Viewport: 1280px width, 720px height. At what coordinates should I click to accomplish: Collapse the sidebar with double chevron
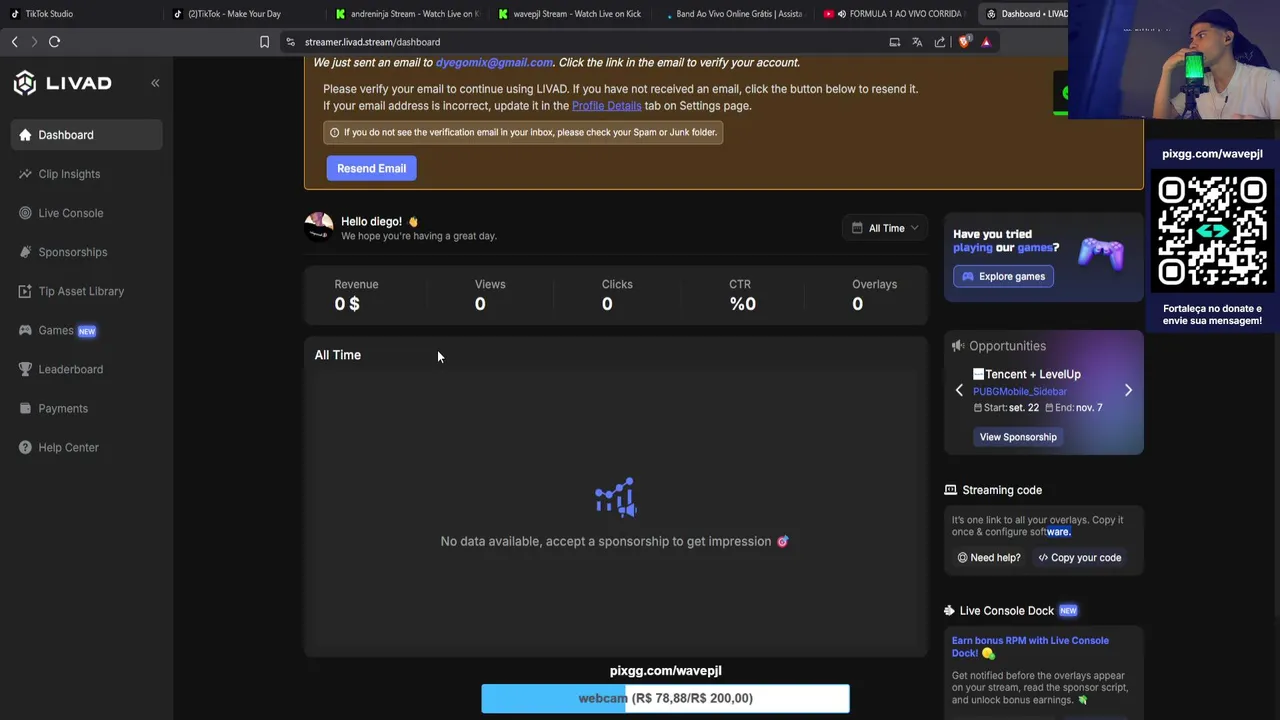(155, 83)
